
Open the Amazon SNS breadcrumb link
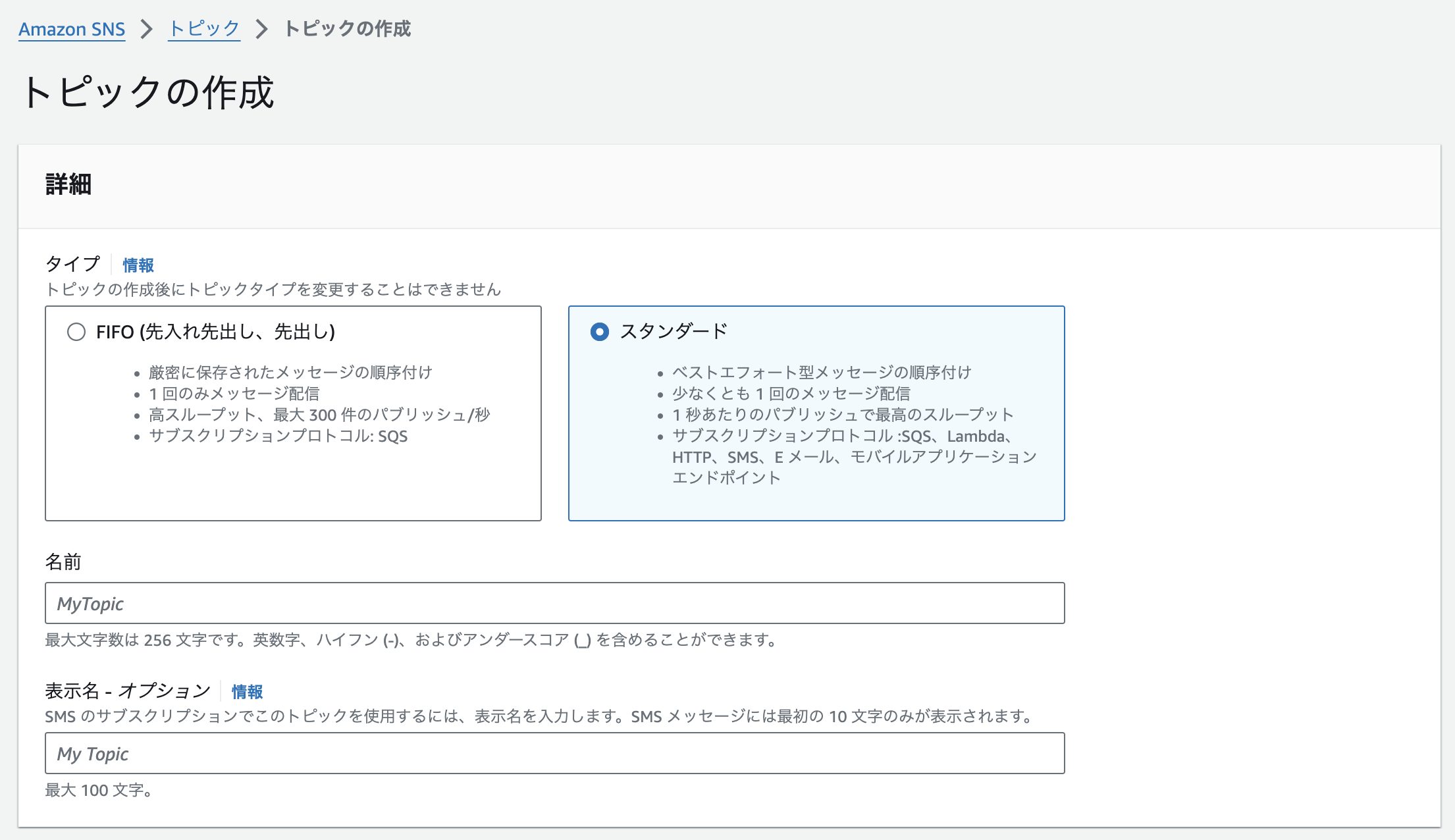coord(72,29)
